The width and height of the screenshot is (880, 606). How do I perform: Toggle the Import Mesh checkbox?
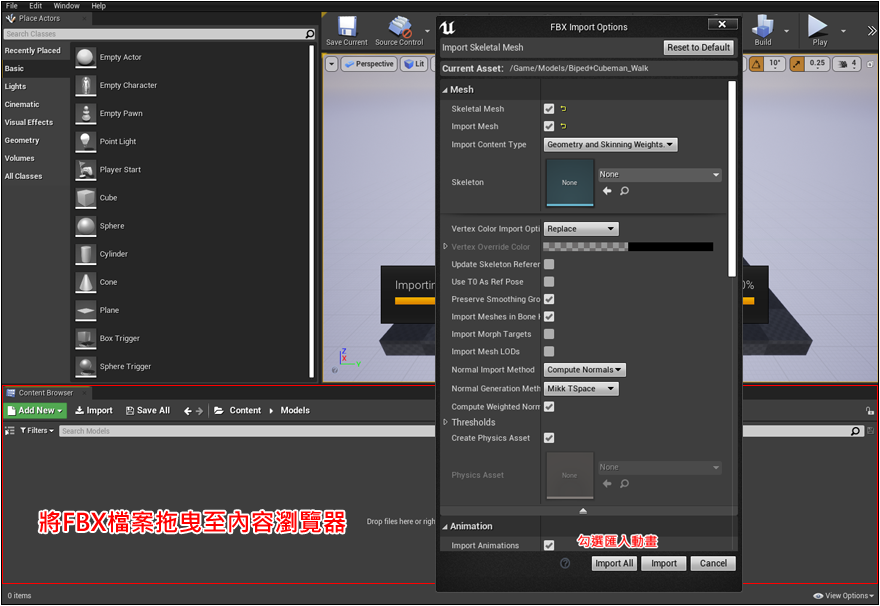click(549, 126)
